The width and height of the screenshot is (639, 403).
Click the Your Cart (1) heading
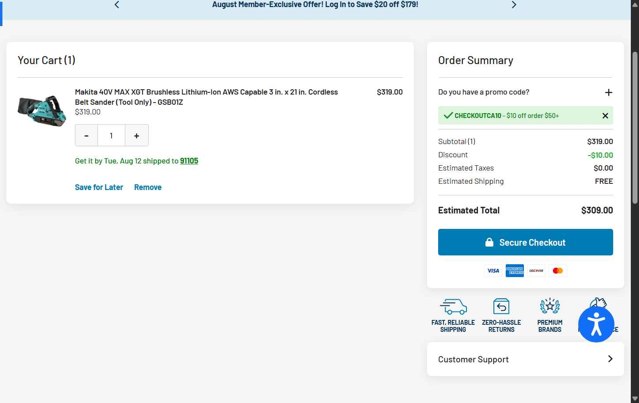click(x=46, y=60)
